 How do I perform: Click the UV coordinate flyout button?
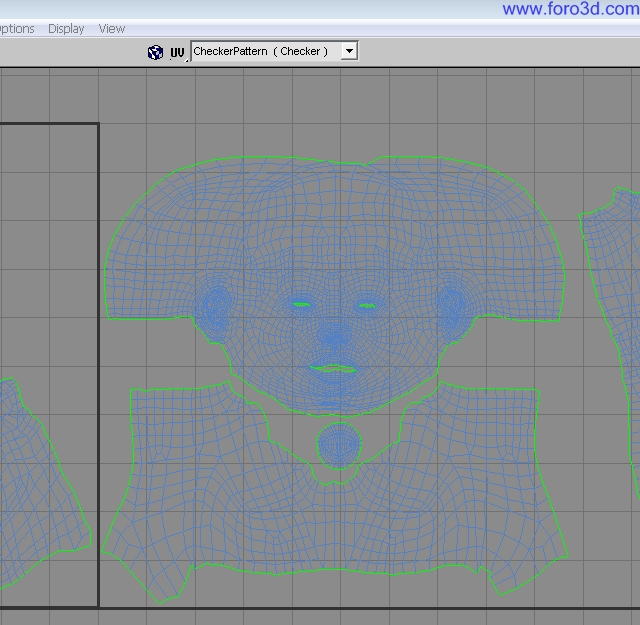click(178, 53)
